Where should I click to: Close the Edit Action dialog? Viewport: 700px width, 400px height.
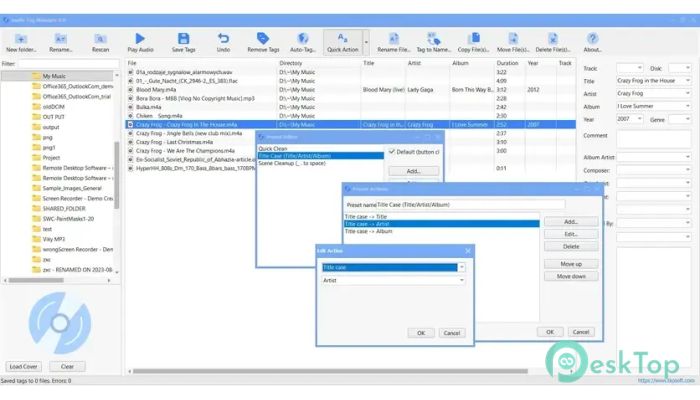(467, 251)
